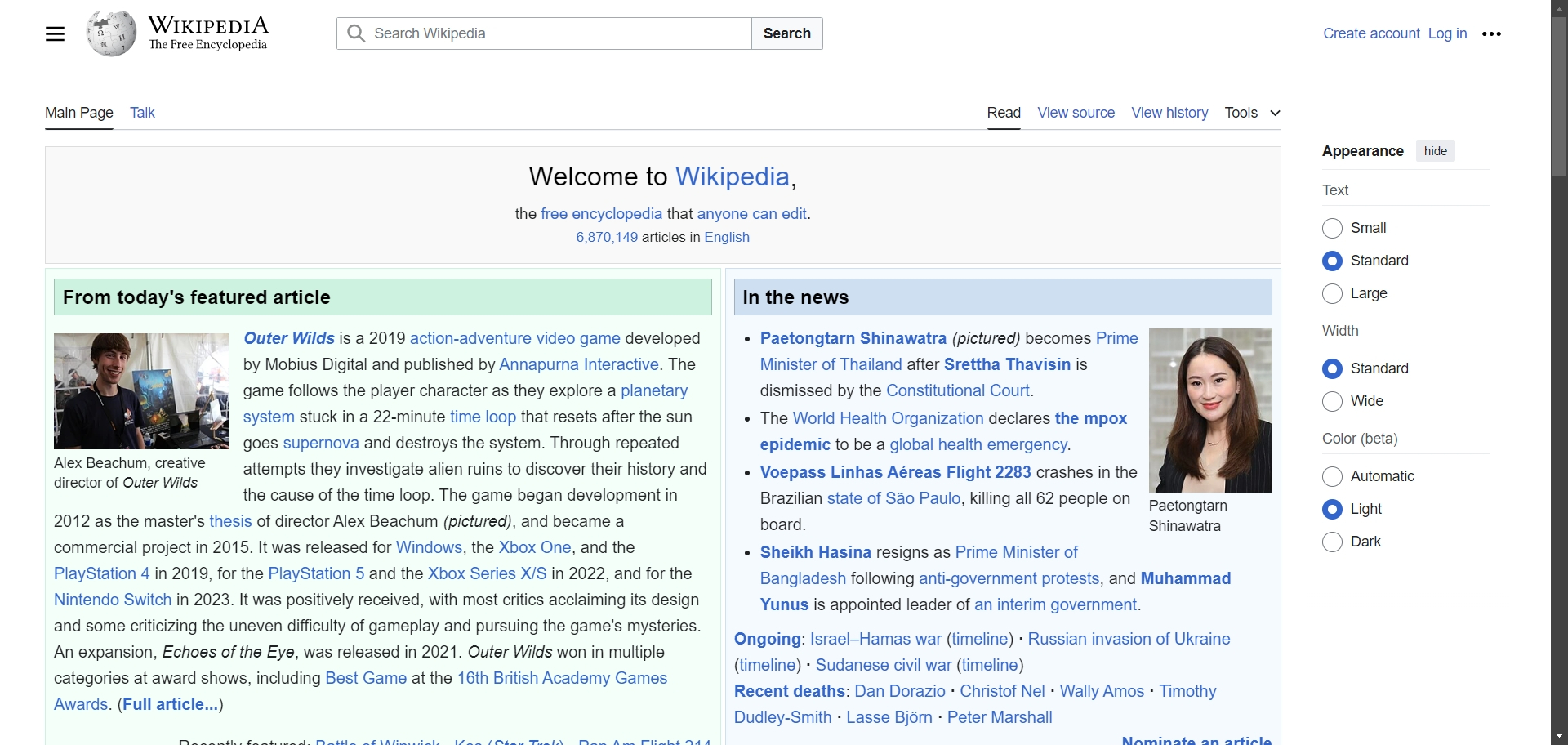Click the English language link
Viewport: 1568px width, 745px height.
[x=727, y=238]
